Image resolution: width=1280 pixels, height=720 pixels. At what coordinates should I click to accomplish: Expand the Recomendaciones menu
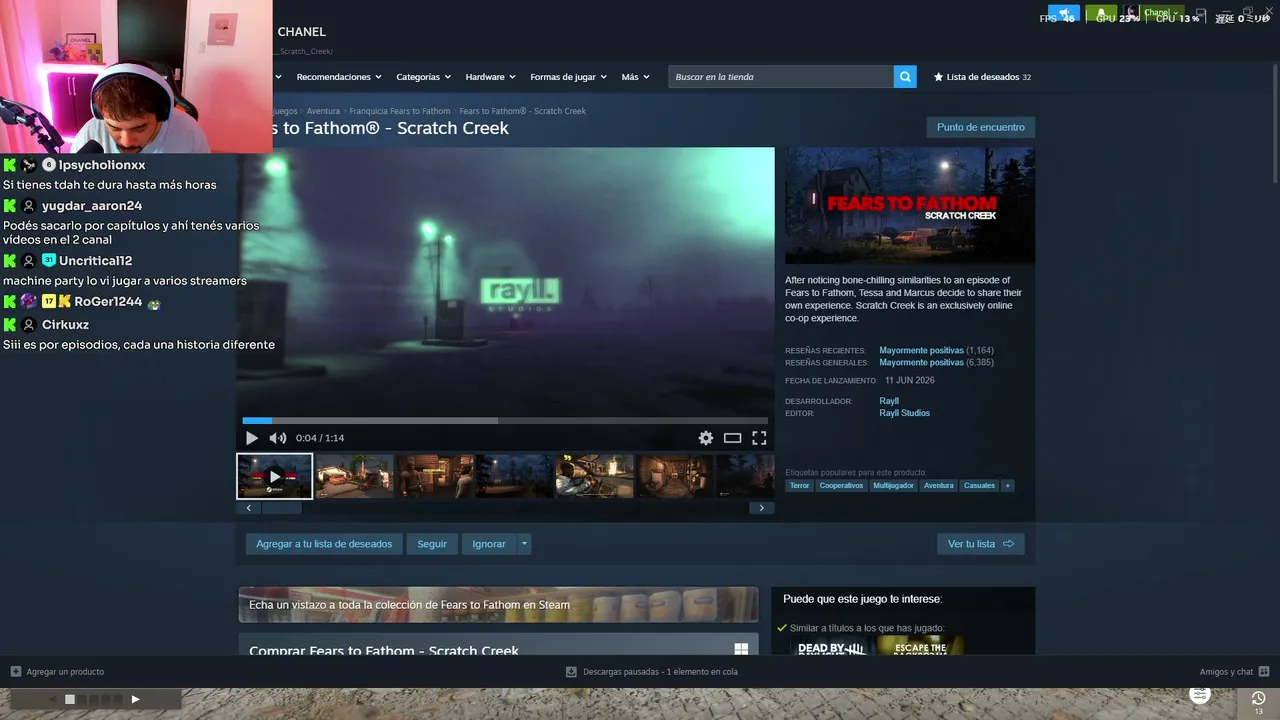(x=339, y=77)
